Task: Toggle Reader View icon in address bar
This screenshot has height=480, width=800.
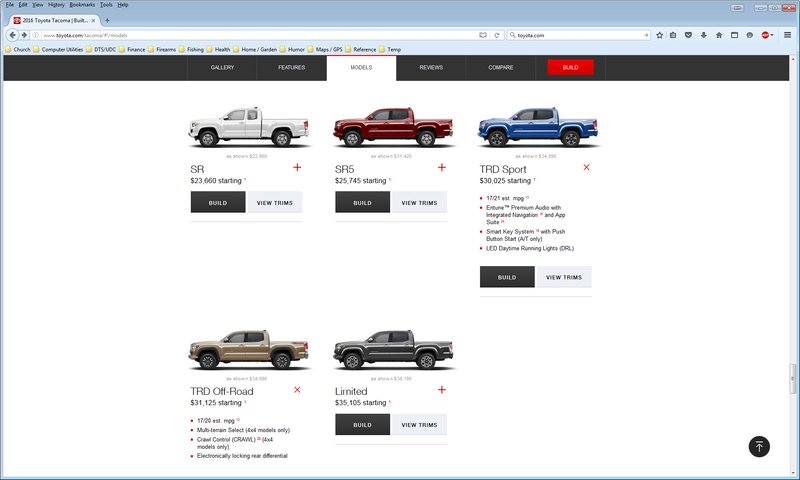Action: 483,35
